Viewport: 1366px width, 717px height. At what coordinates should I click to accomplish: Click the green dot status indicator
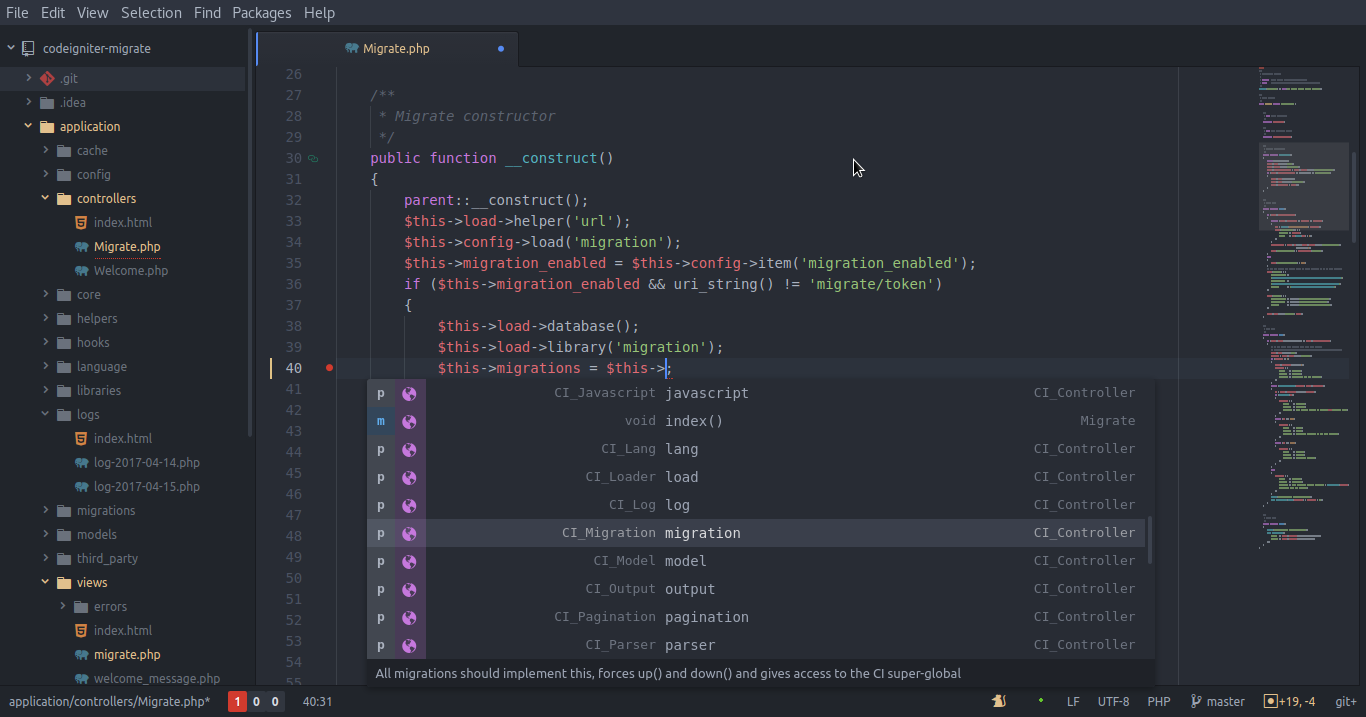click(1041, 700)
